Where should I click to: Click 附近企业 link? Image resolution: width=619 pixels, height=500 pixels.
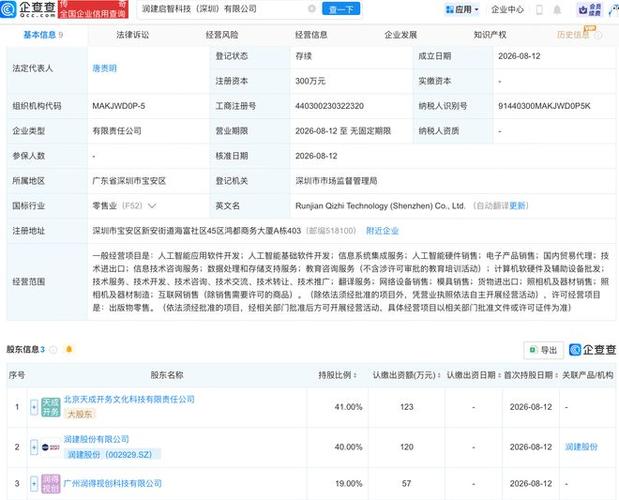(382, 231)
